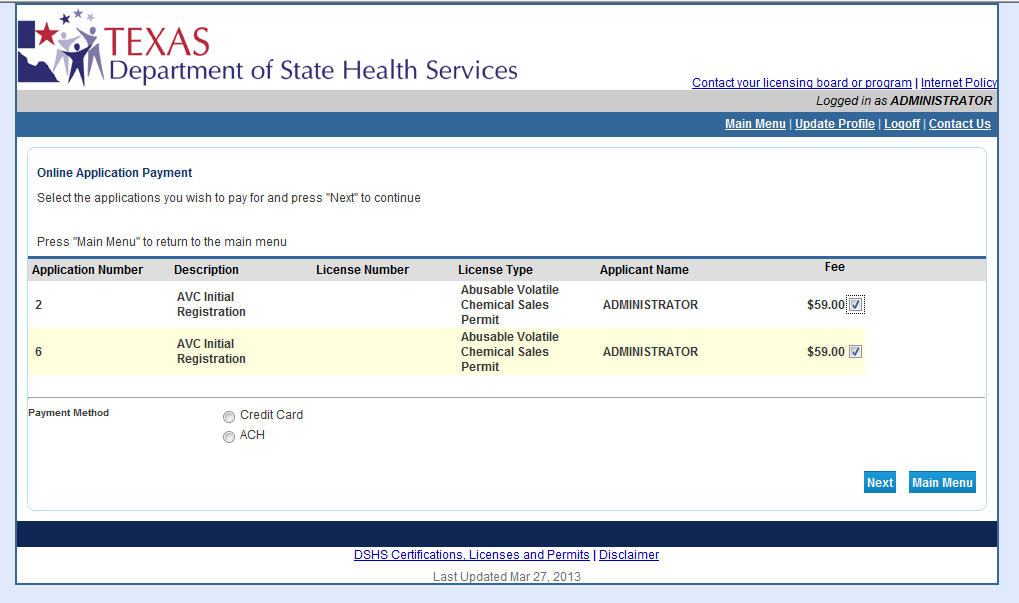Toggle the fee checkbox for application 6
This screenshot has width=1019, height=603.
point(855,352)
